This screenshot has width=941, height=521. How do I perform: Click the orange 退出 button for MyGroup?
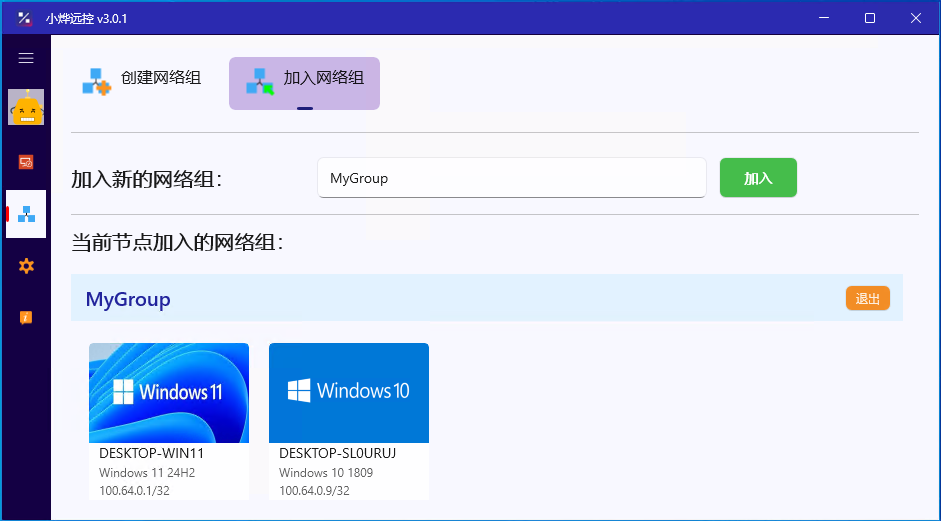[x=868, y=298]
